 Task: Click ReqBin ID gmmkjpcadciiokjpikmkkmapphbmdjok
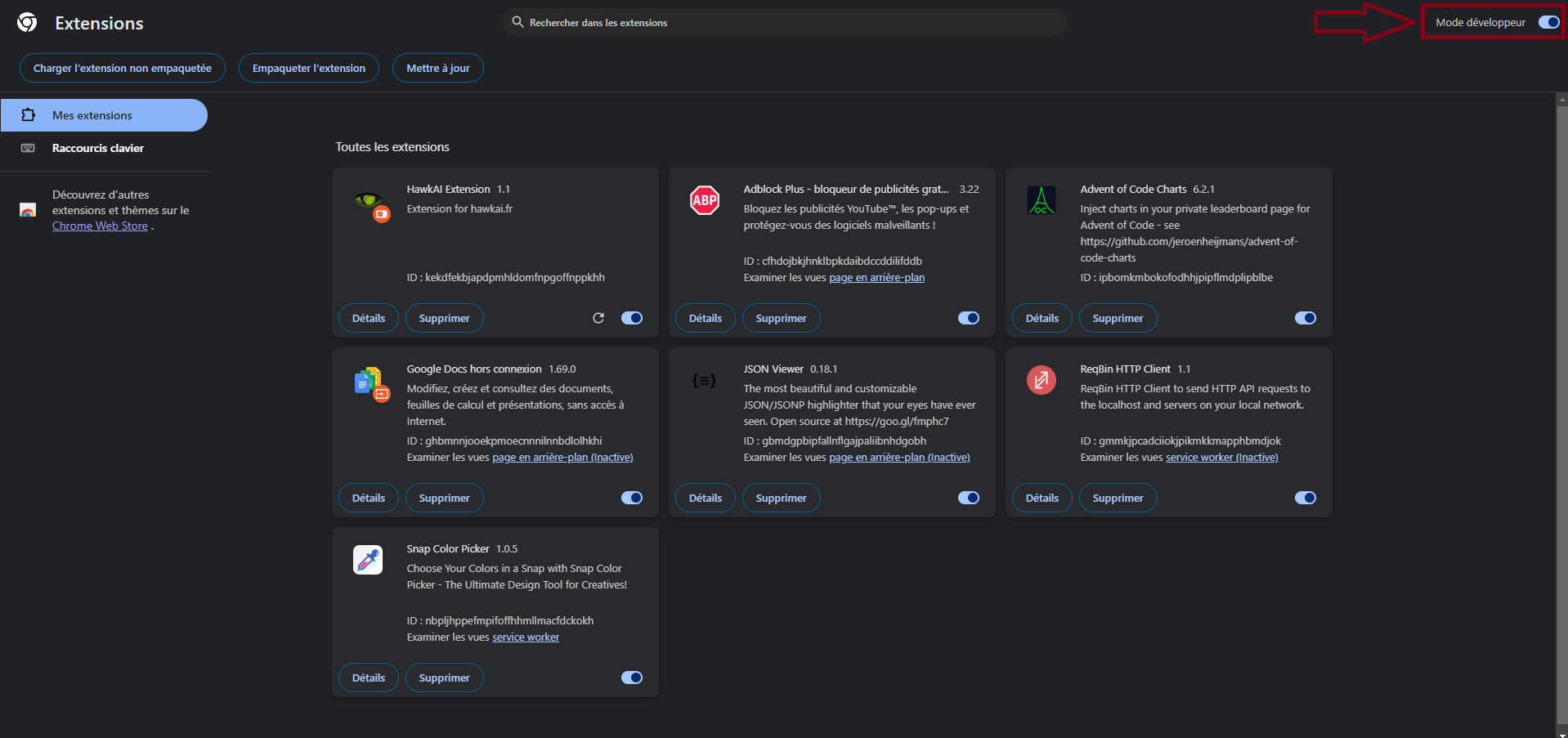1189,441
